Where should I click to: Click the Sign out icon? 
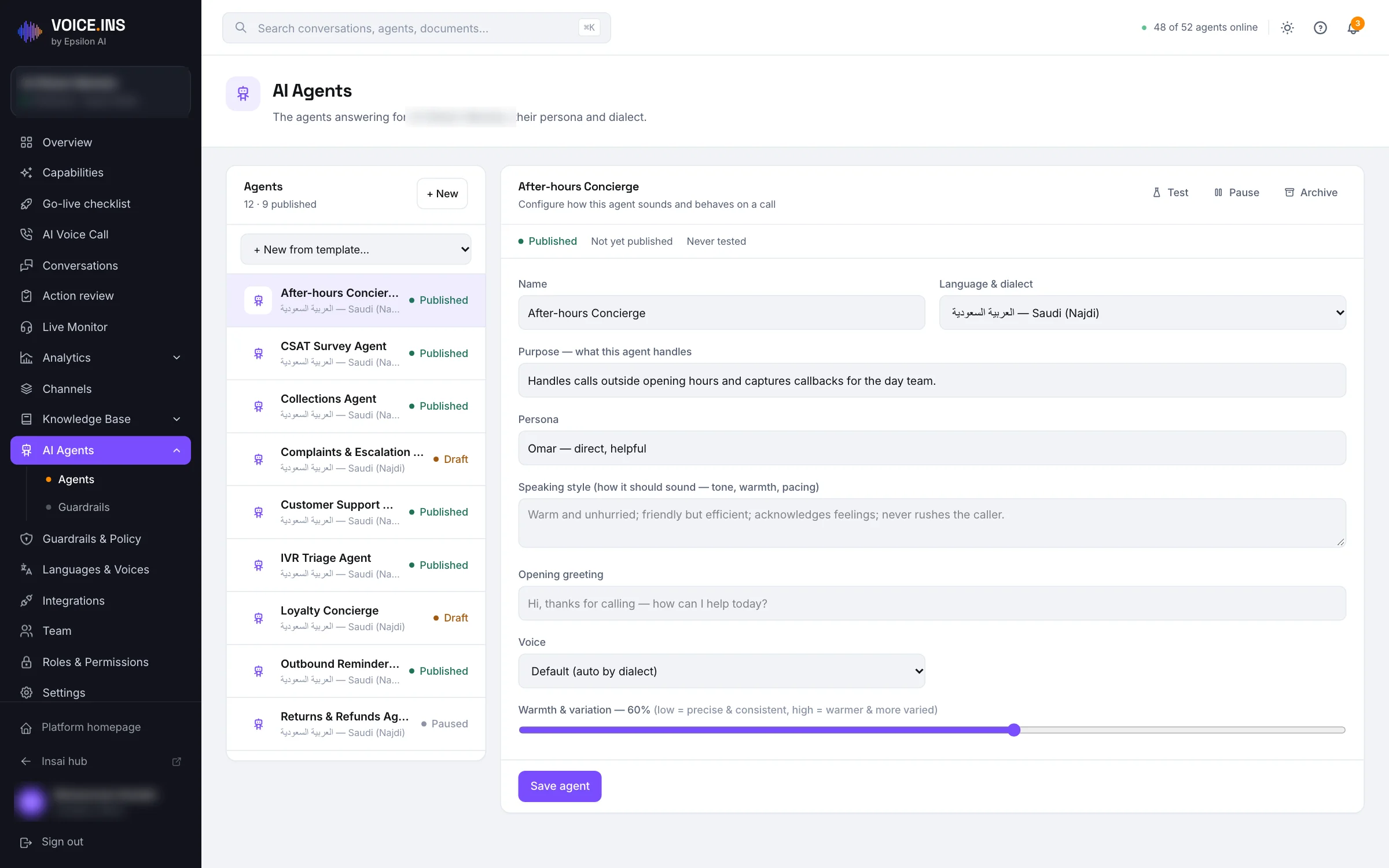(x=26, y=842)
